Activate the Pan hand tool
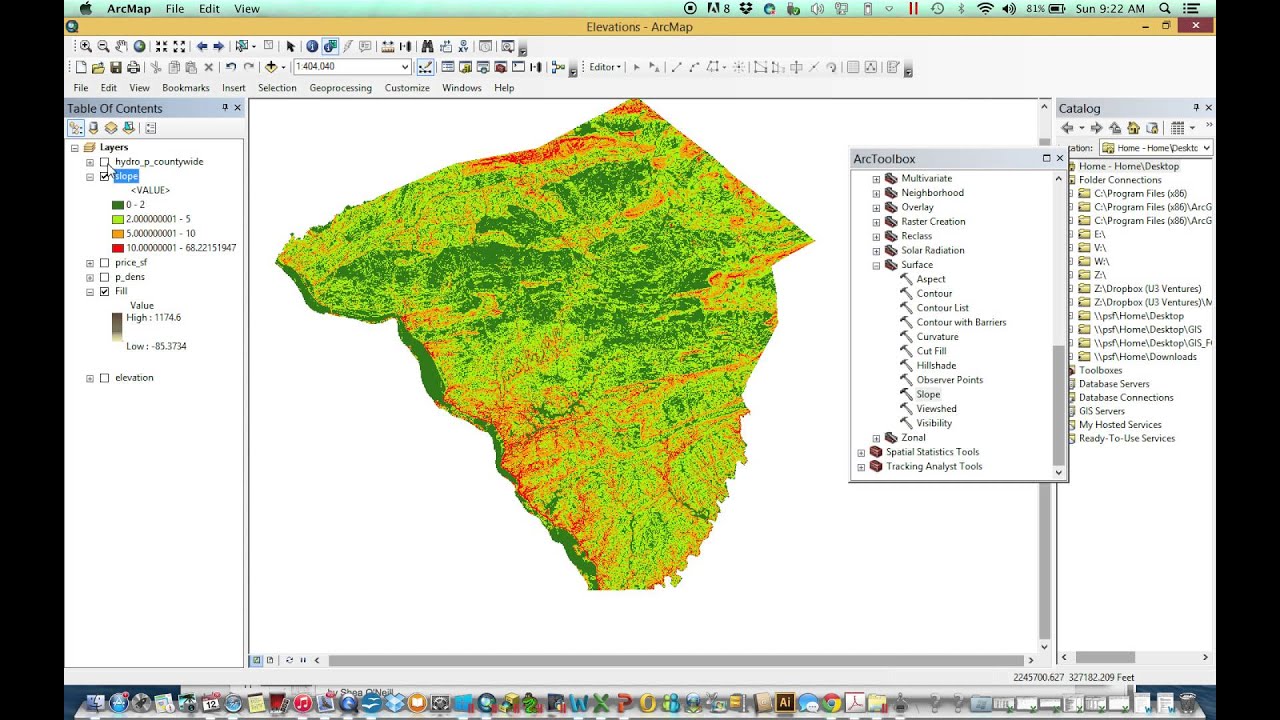Viewport: 1280px width, 720px height. [121, 46]
